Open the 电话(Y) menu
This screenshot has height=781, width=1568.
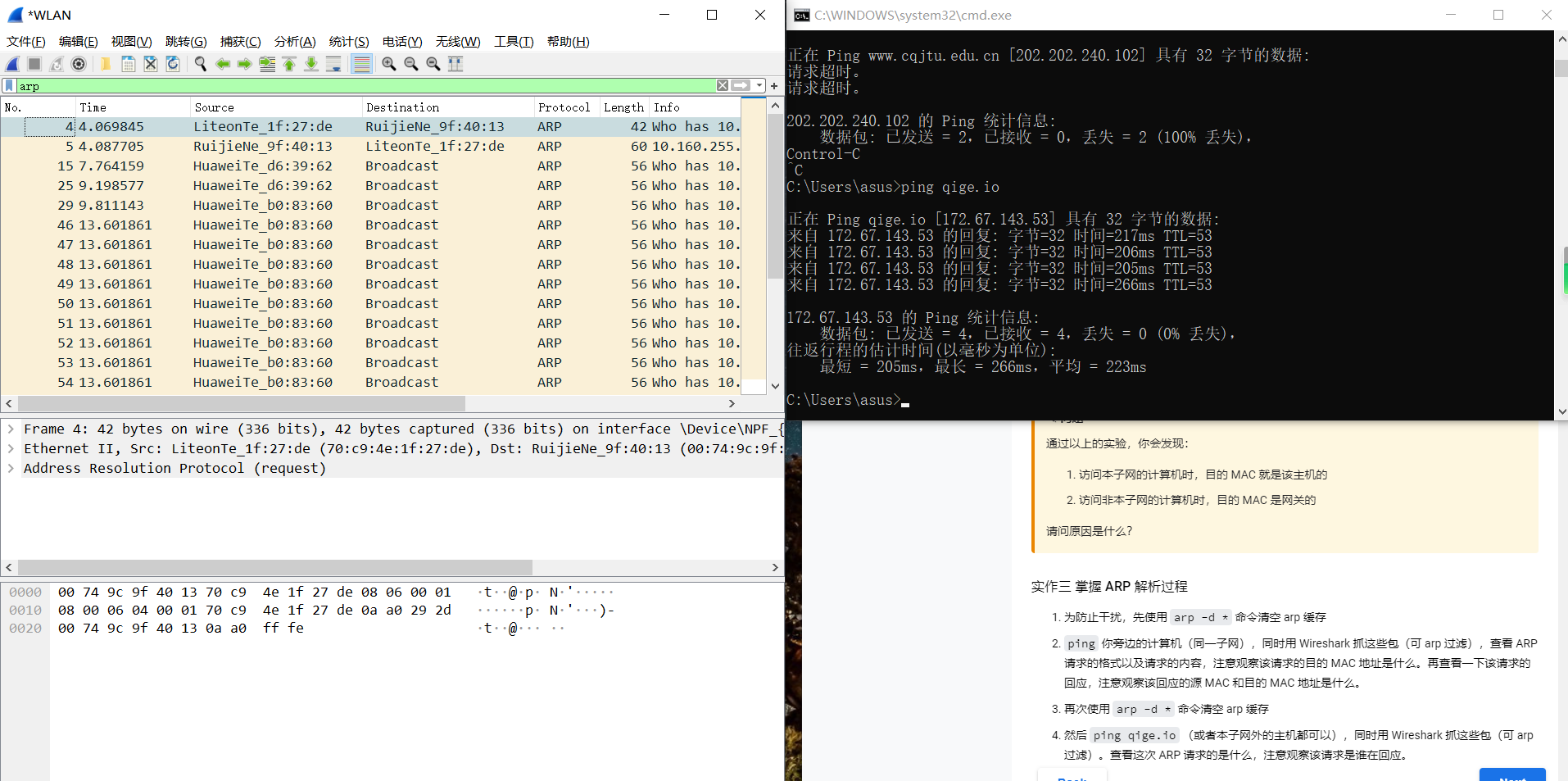pos(402,42)
